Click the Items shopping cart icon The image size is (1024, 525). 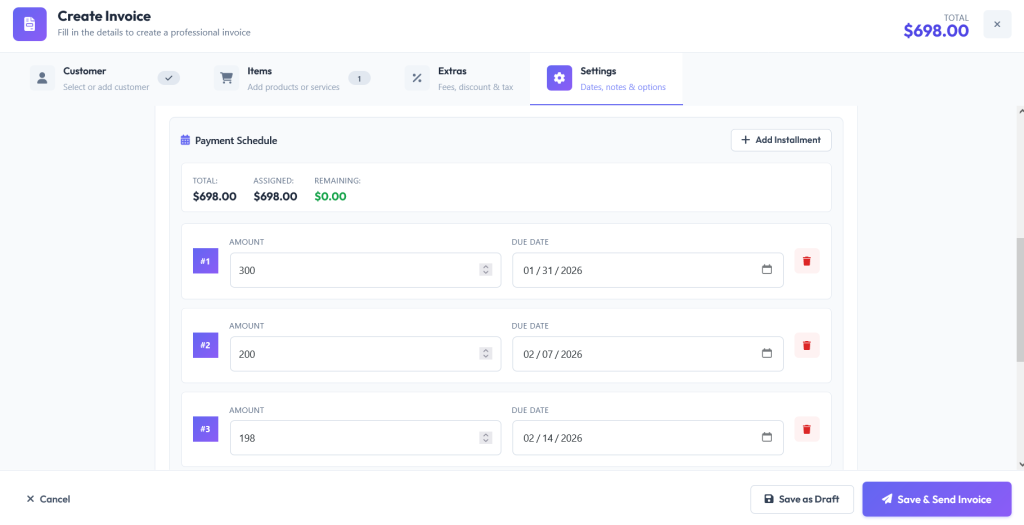pos(226,78)
